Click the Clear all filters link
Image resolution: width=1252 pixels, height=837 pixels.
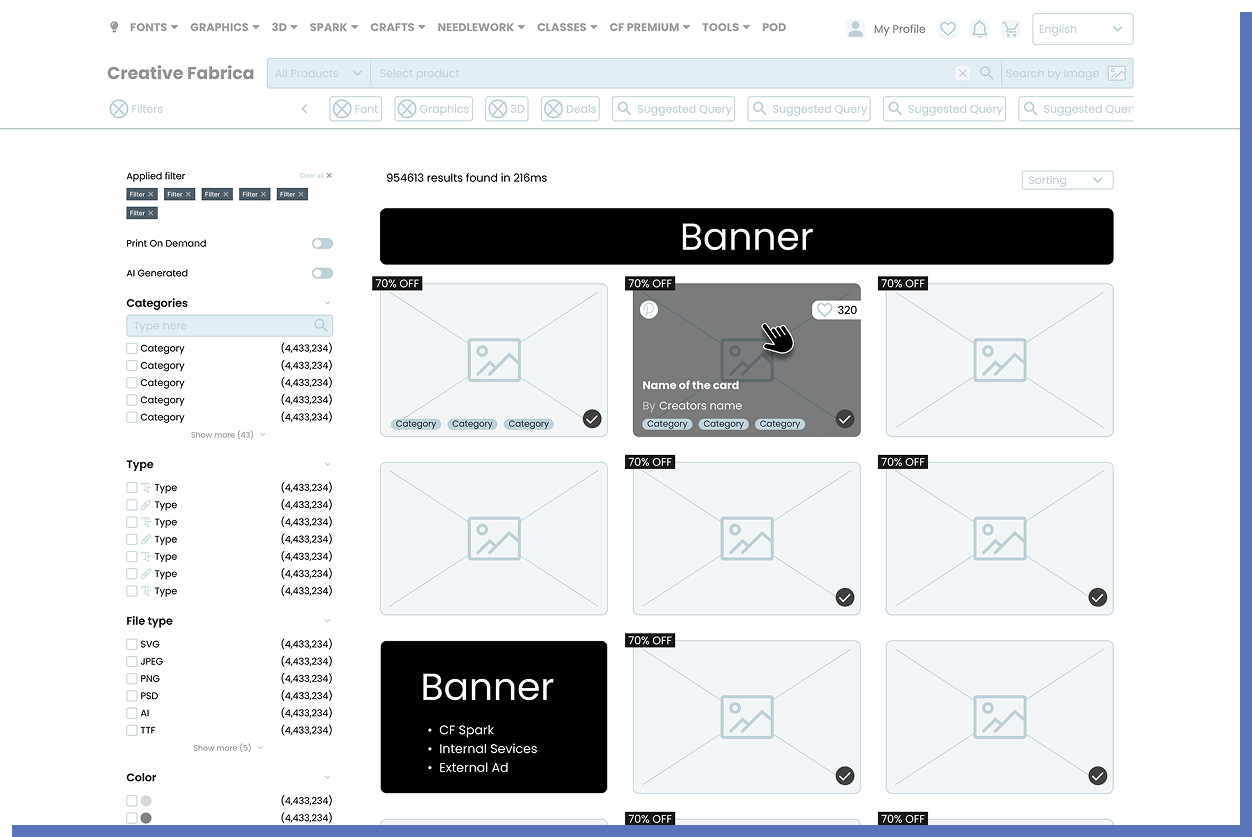point(312,174)
